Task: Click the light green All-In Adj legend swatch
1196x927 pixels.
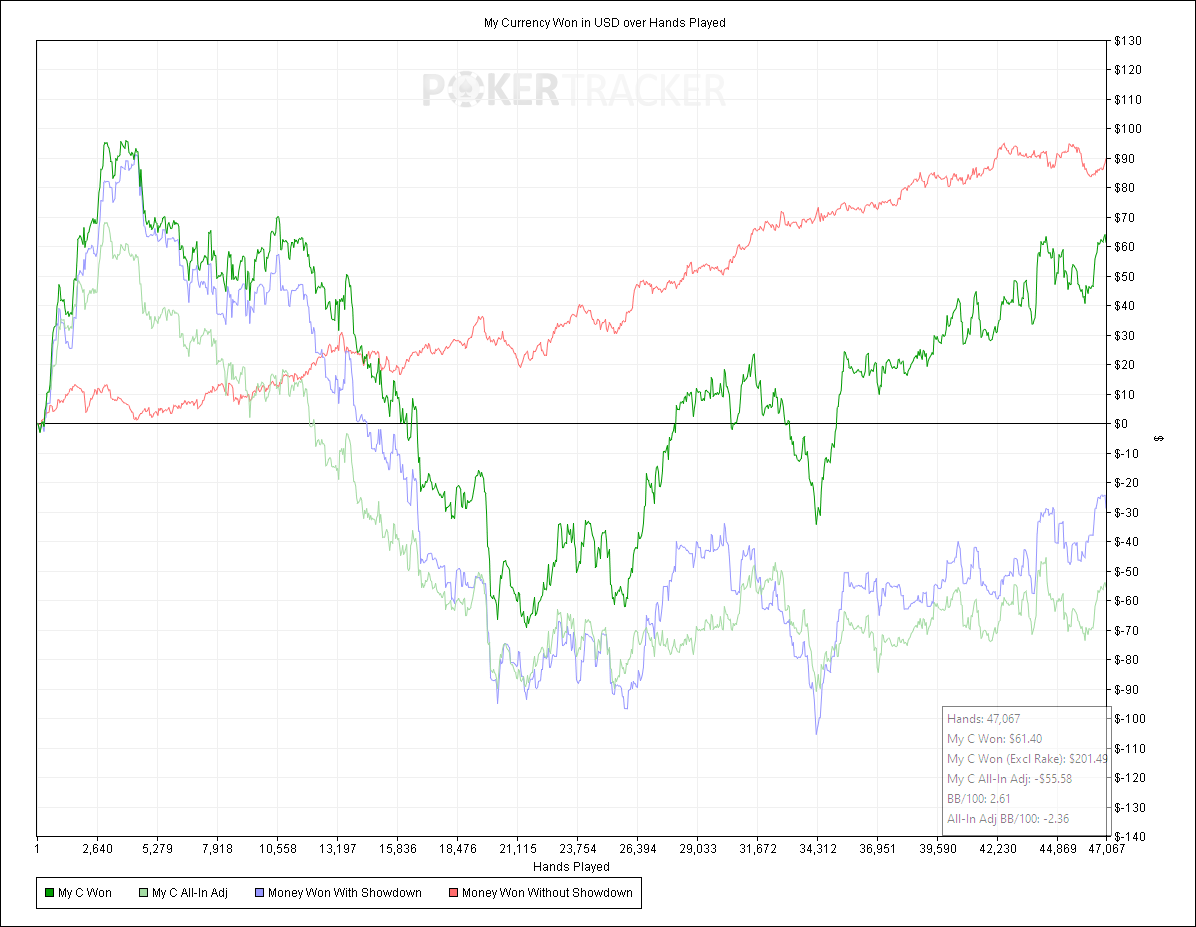Action: (x=143, y=893)
